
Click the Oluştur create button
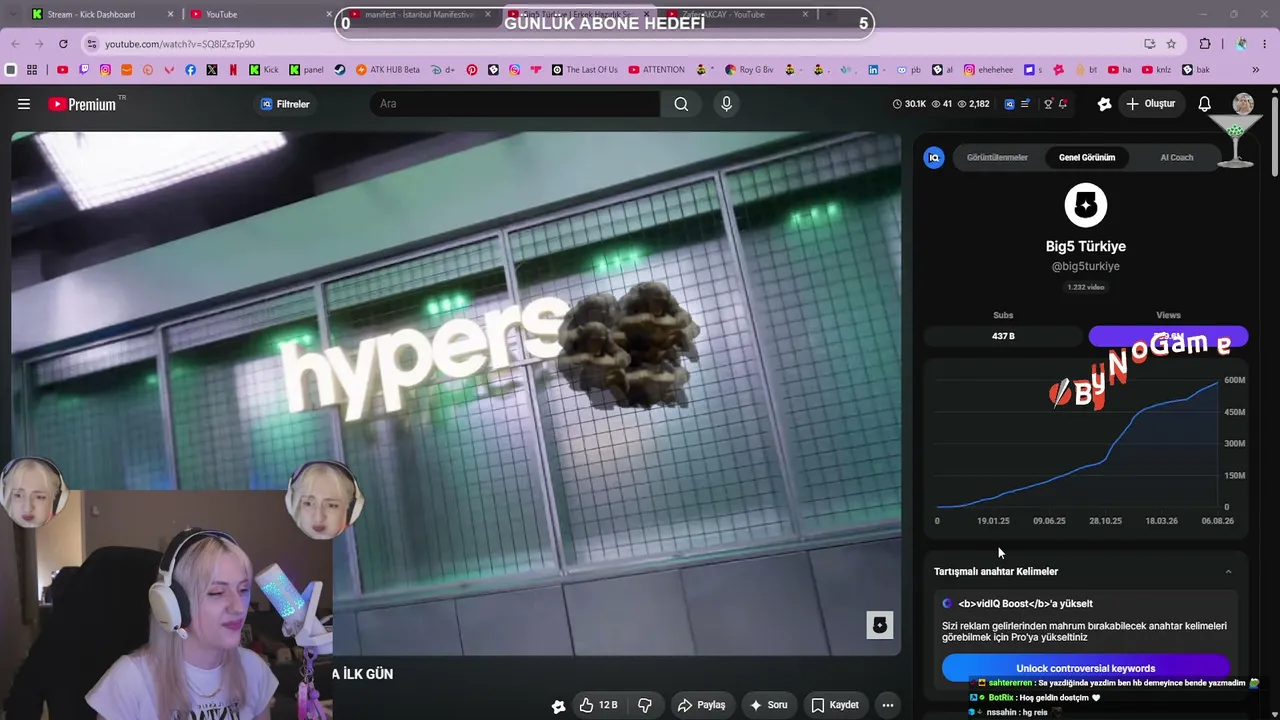pos(1150,104)
